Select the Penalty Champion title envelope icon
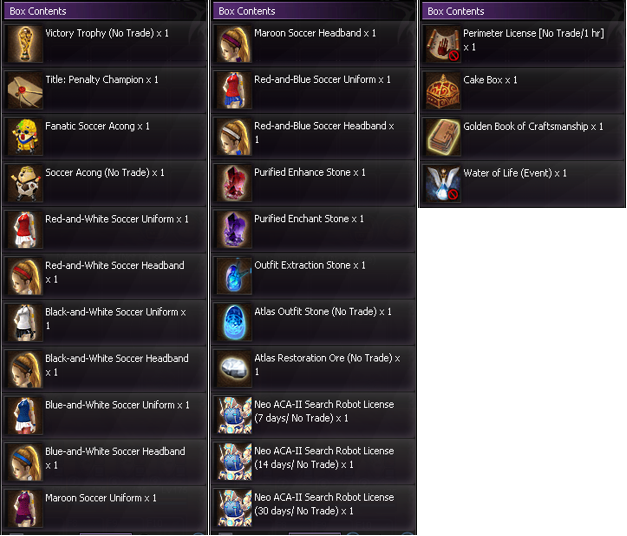The width and height of the screenshot is (627, 536). pyautogui.click(x=25, y=90)
